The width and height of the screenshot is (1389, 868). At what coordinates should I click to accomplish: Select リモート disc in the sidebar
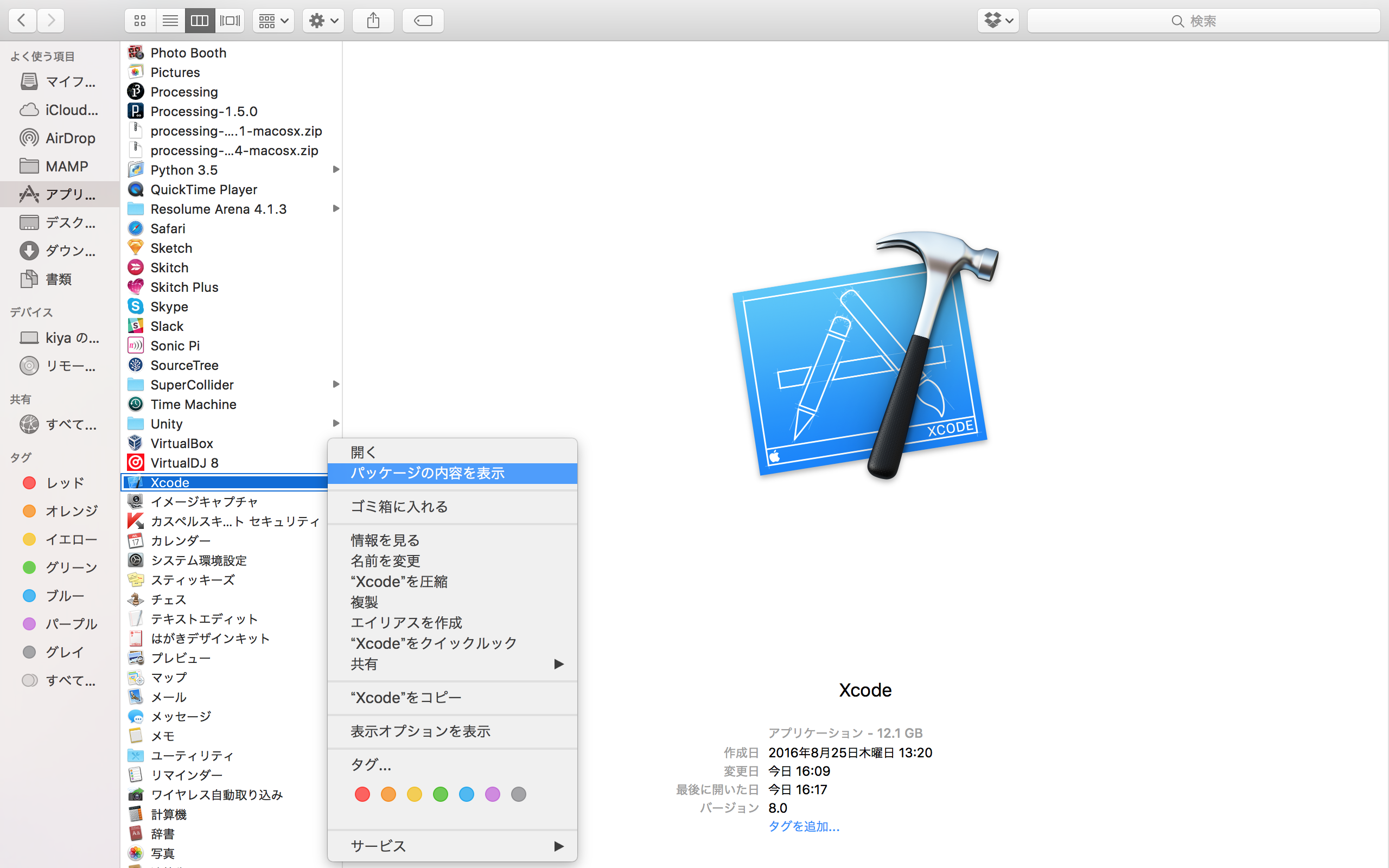(60, 366)
